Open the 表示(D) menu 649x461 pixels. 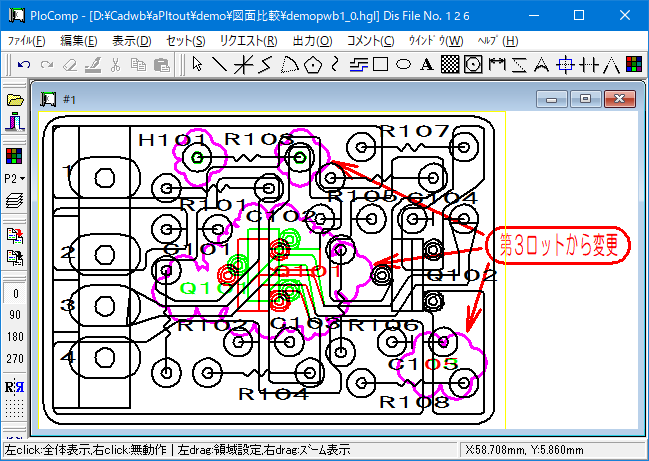pyautogui.click(x=132, y=41)
